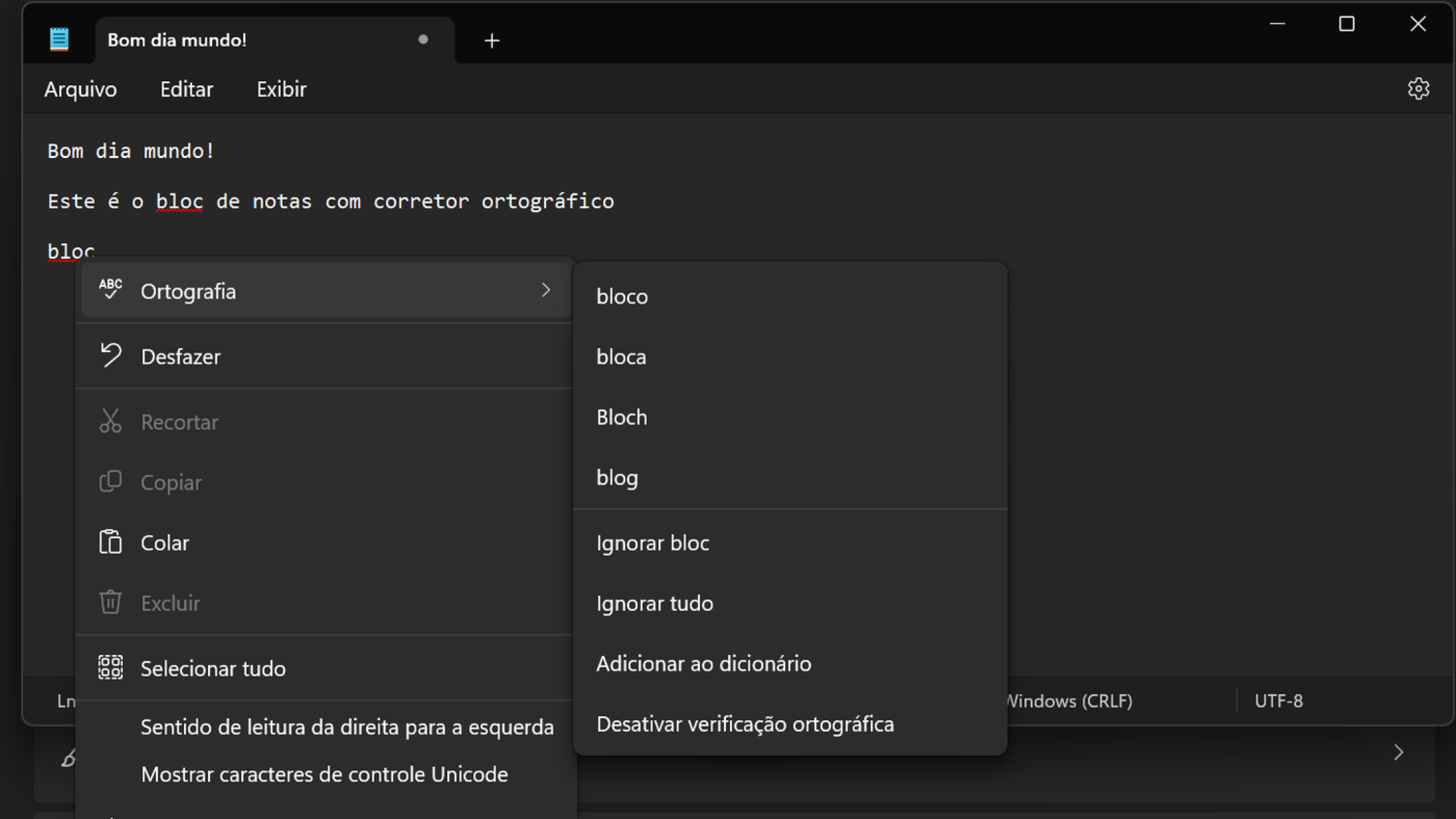The width and height of the screenshot is (1456, 819).
Task: Click the Ortografia menu entry
Action: [x=326, y=291]
